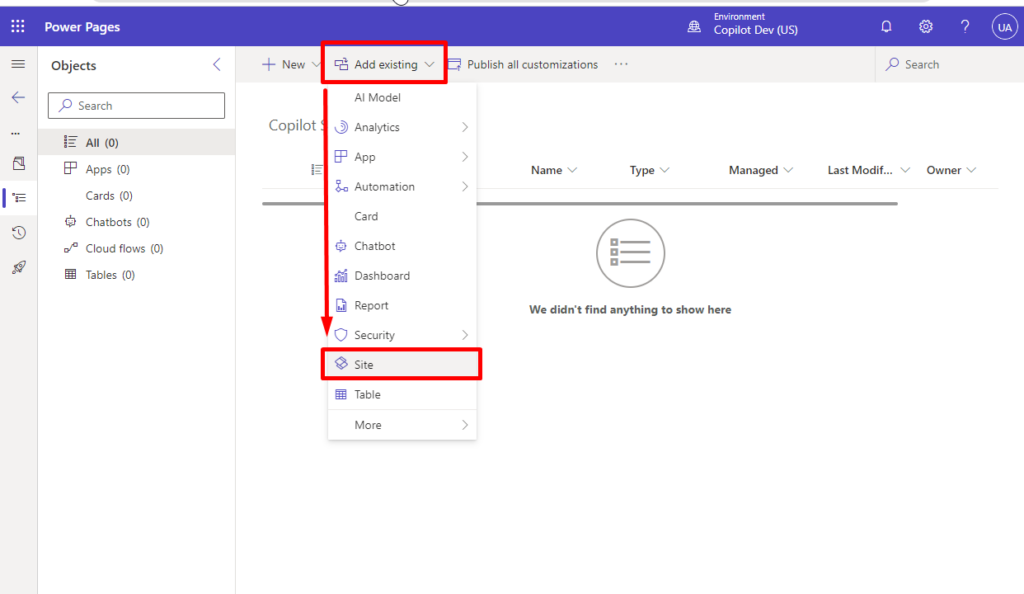Click the Objects search field
This screenshot has height=594, width=1024.
pyautogui.click(x=136, y=106)
